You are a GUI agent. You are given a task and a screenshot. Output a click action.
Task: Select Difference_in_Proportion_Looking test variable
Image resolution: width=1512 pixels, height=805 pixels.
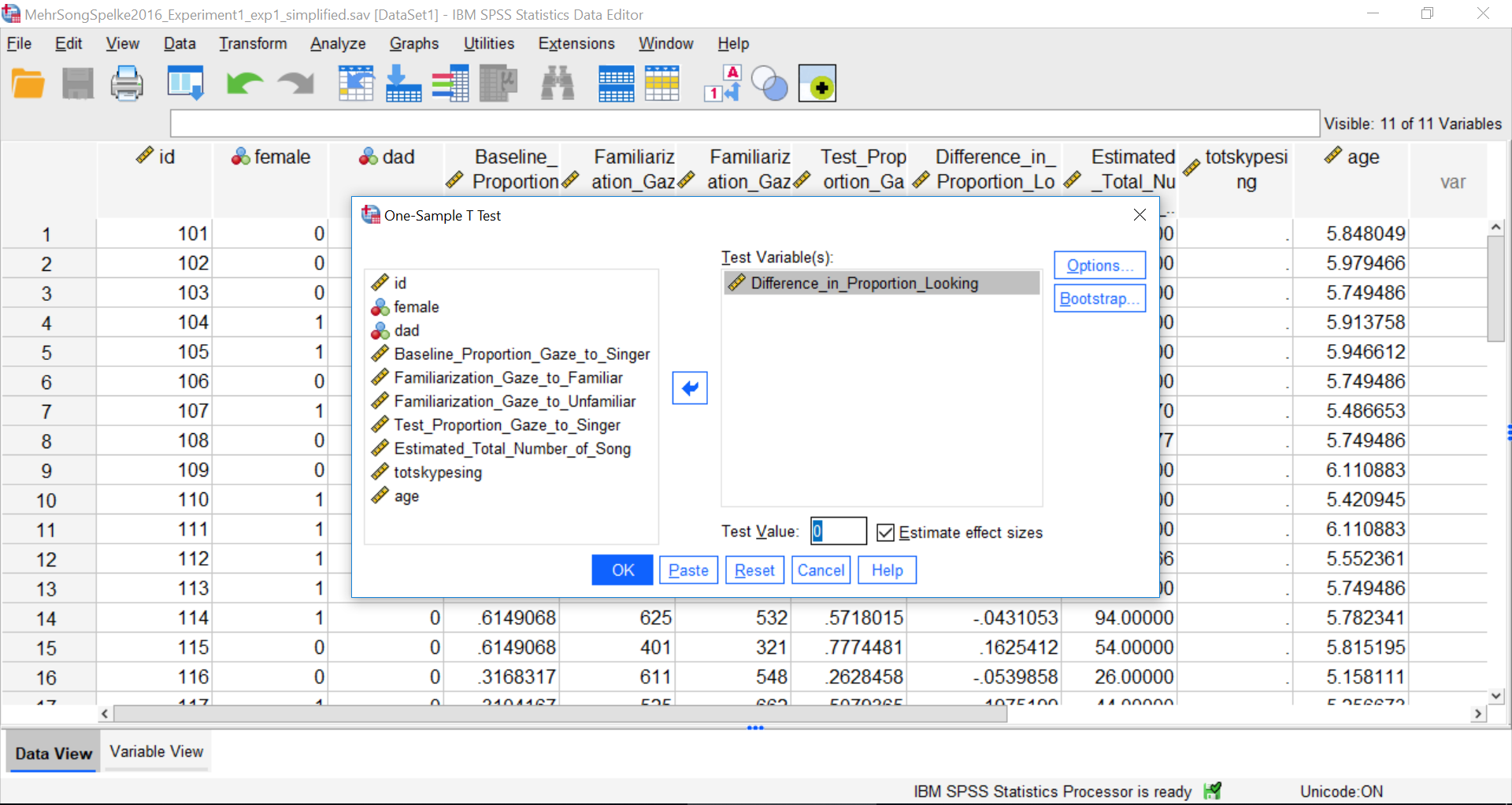coord(881,283)
